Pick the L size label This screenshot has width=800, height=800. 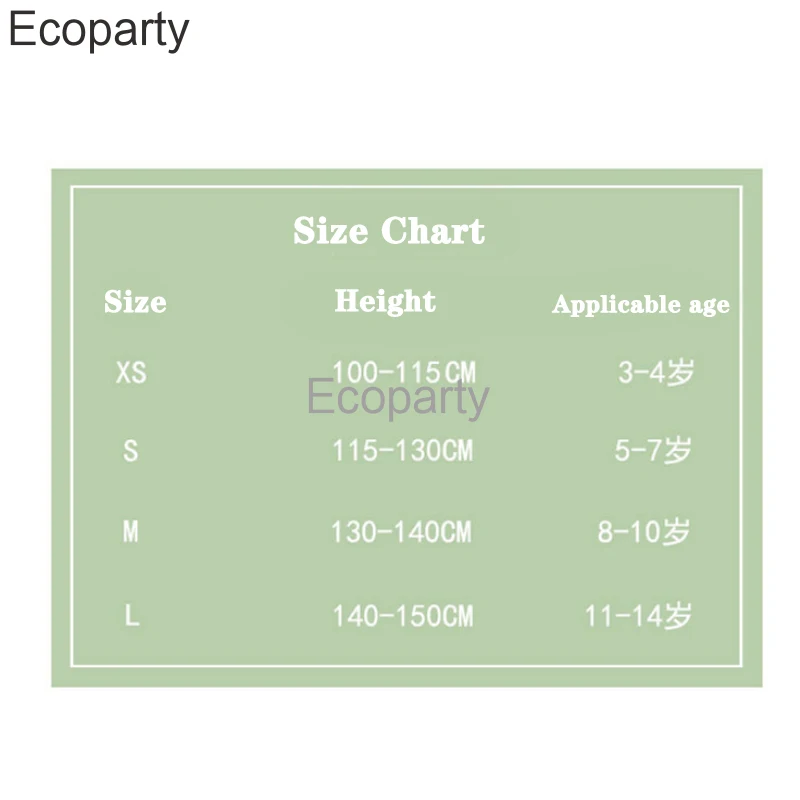pos(131,615)
